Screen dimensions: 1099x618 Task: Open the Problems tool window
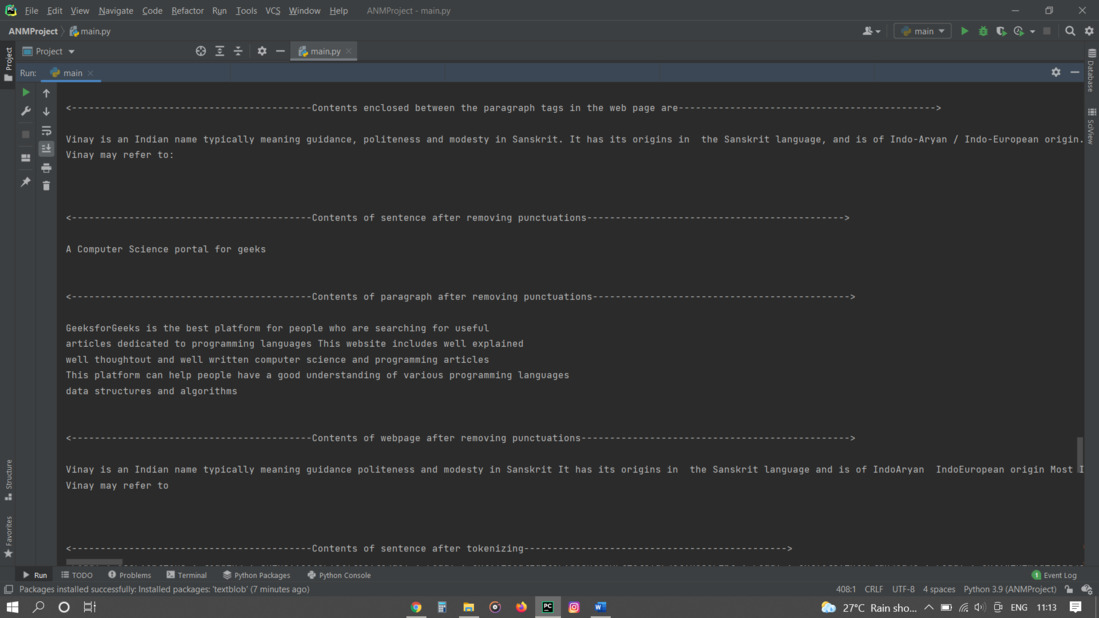click(130, 575)
